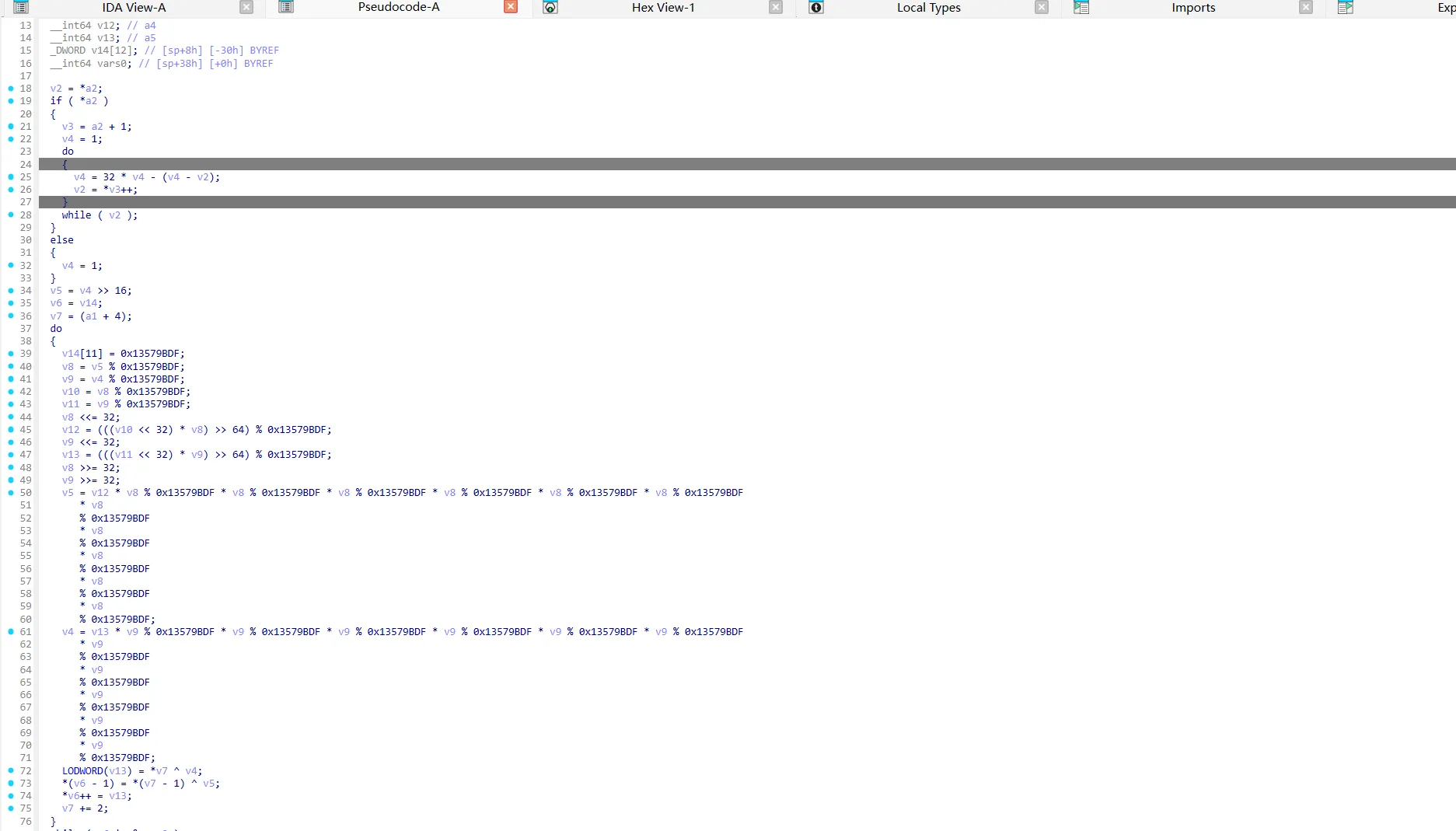Close the Imports tab
This screenshot has width=1456, height=831.
click(x=1306, y=8)
